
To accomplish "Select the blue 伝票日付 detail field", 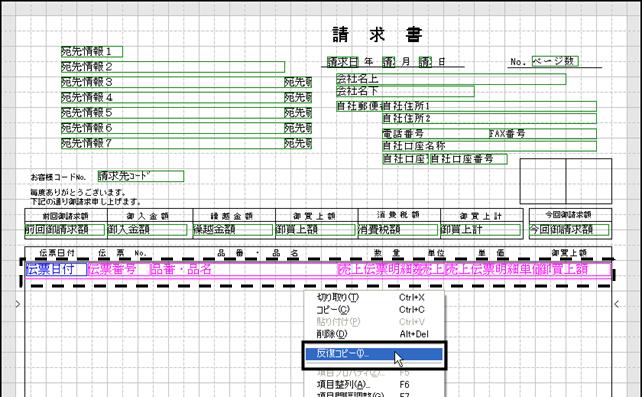I will pos(56,269).
